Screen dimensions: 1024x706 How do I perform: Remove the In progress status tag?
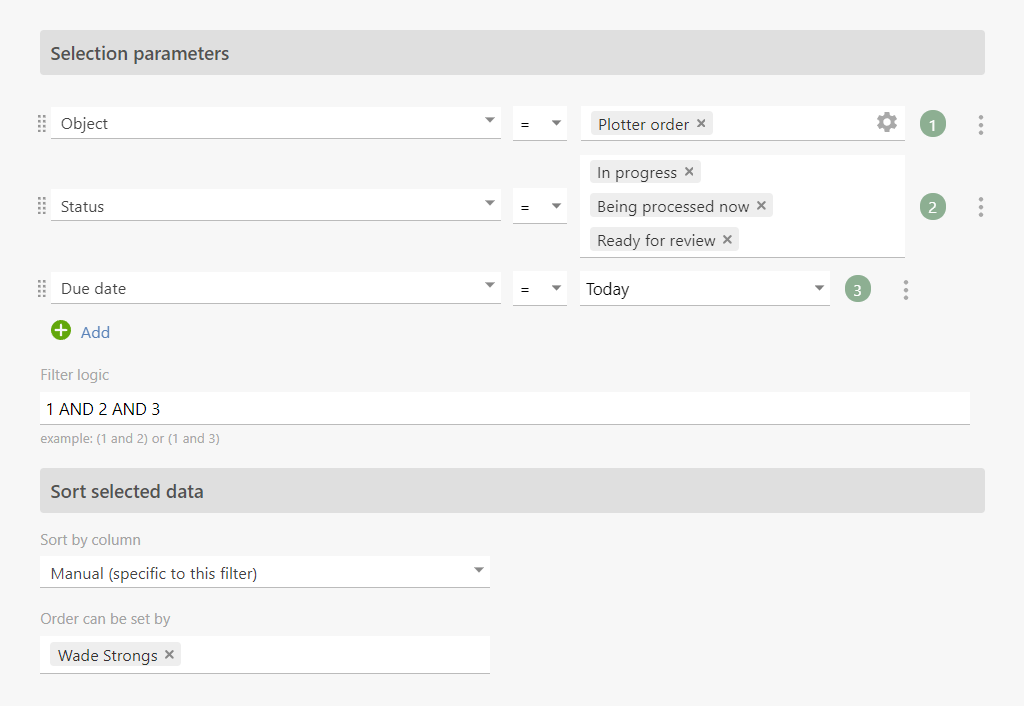click(689, 172)
